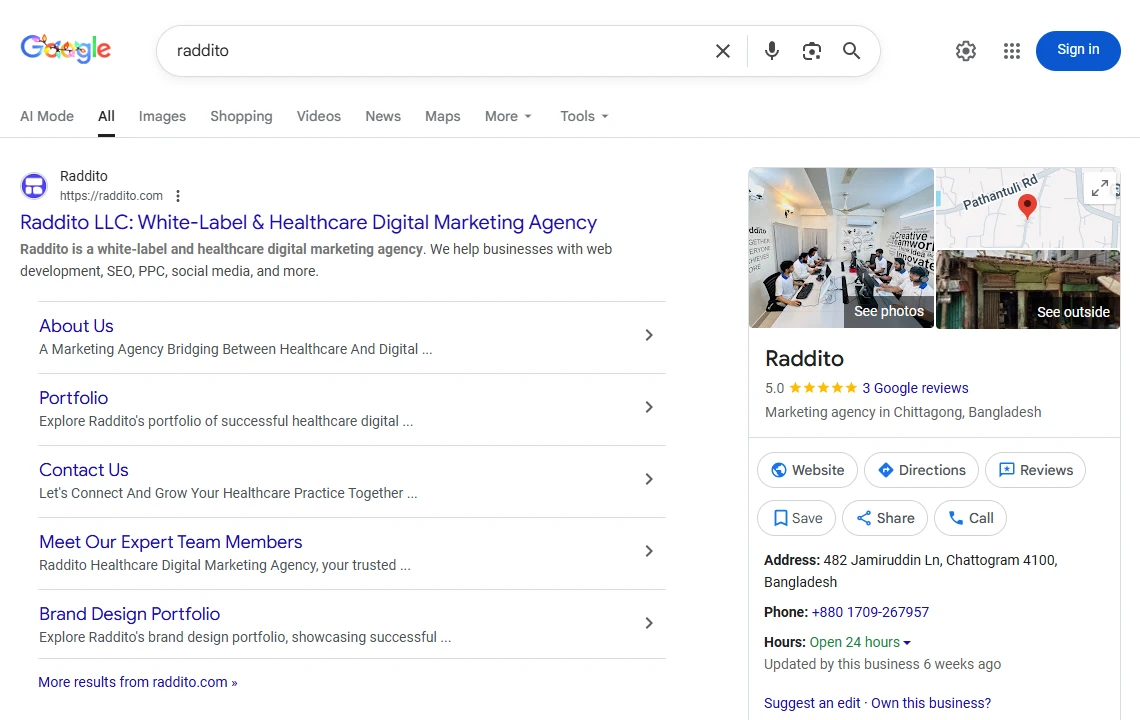Screen dimensions: 1140x720
Task: Click the Sign in button
Action: click(1078, 50)
